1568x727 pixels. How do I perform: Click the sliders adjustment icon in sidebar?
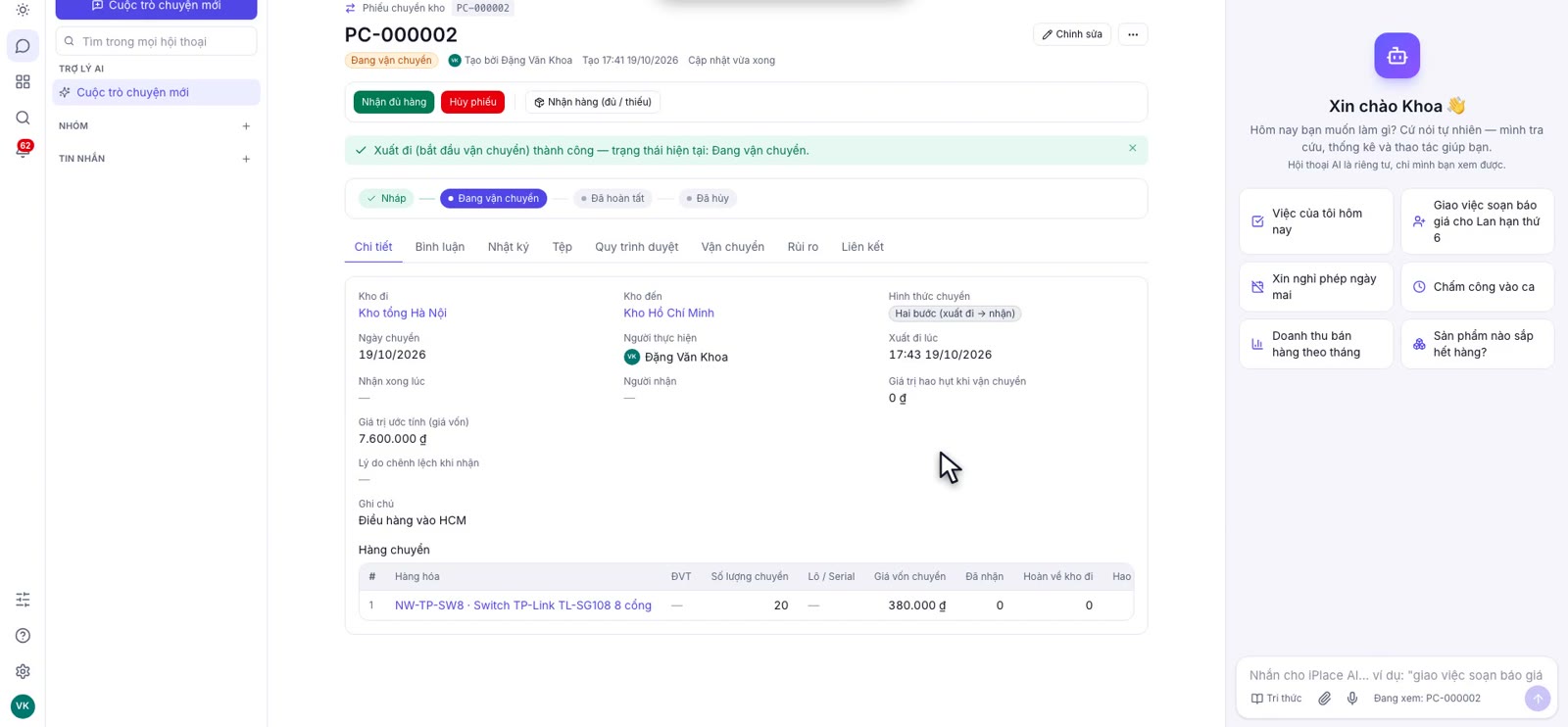tap(23, 600)
